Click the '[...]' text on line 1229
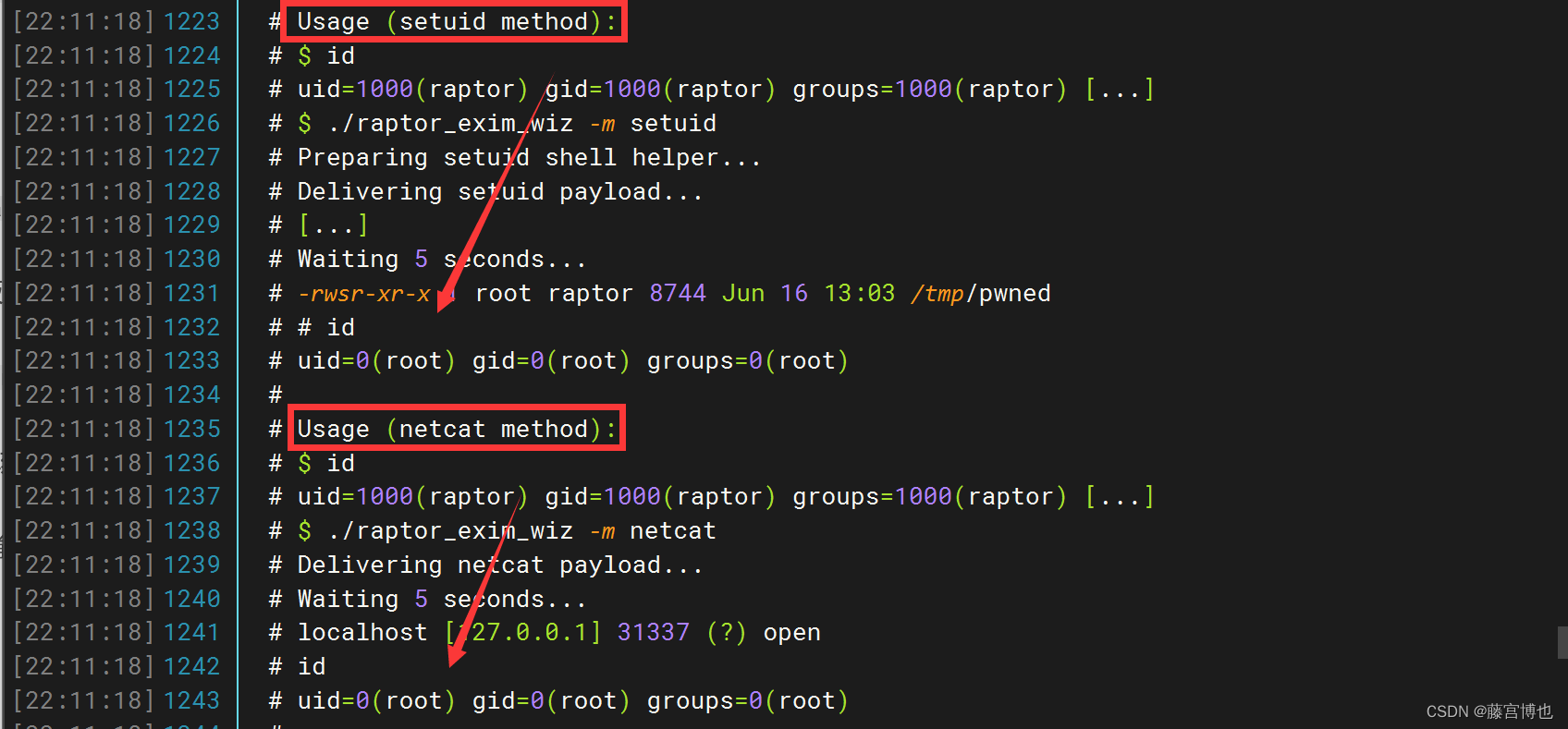 pos(333,225)
